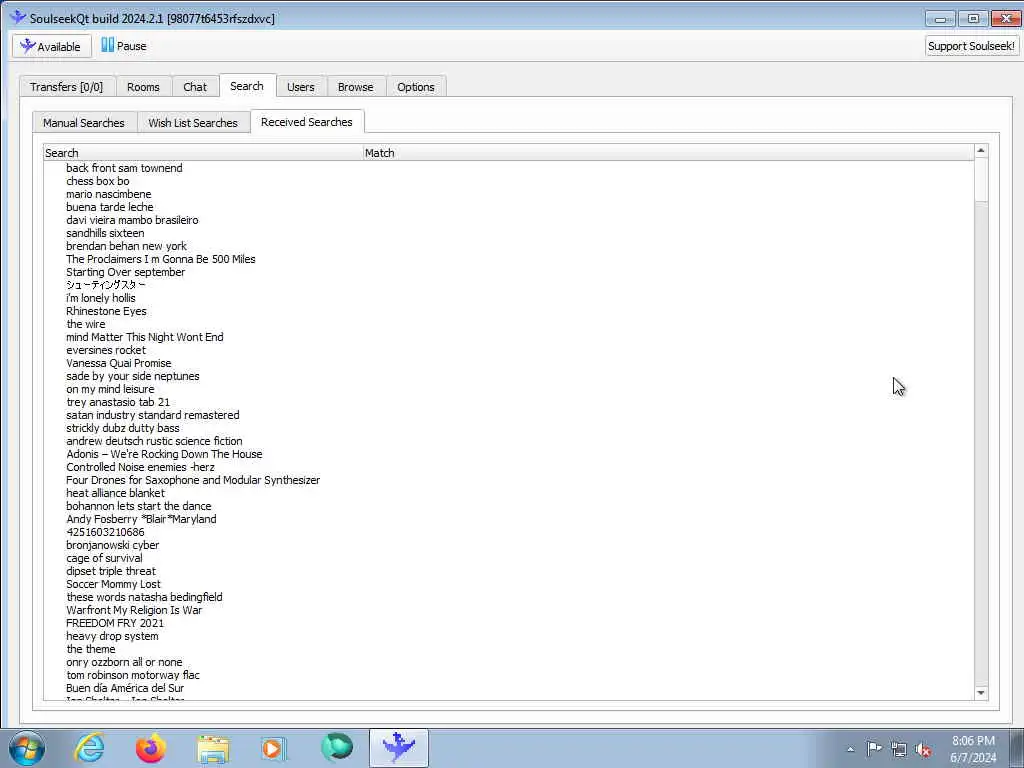
Task: Select the row "back front sam townend"
Action: (x=124, y=168)
